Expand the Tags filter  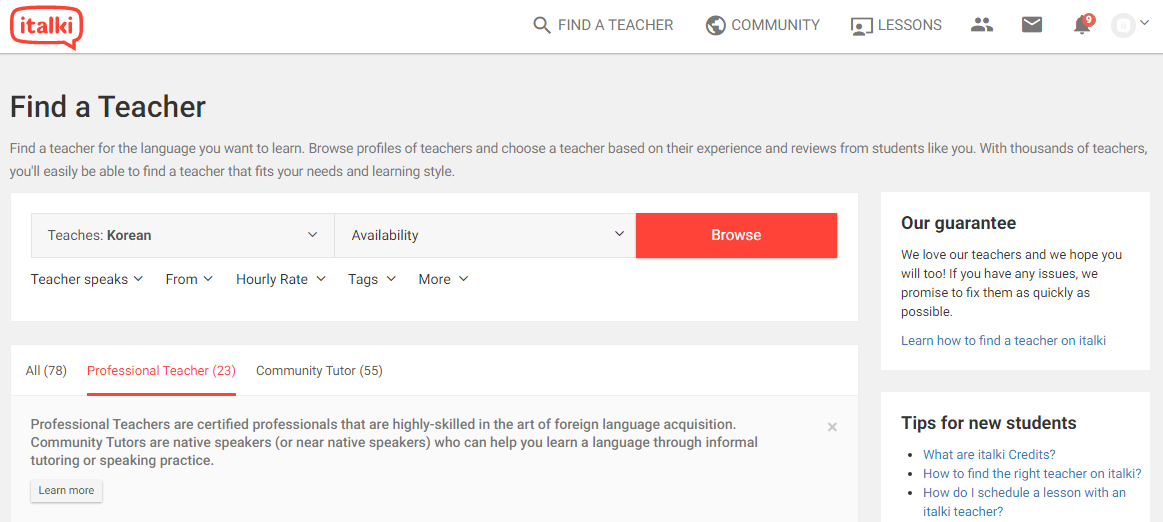pyautogui.click(x=372, y=280)
